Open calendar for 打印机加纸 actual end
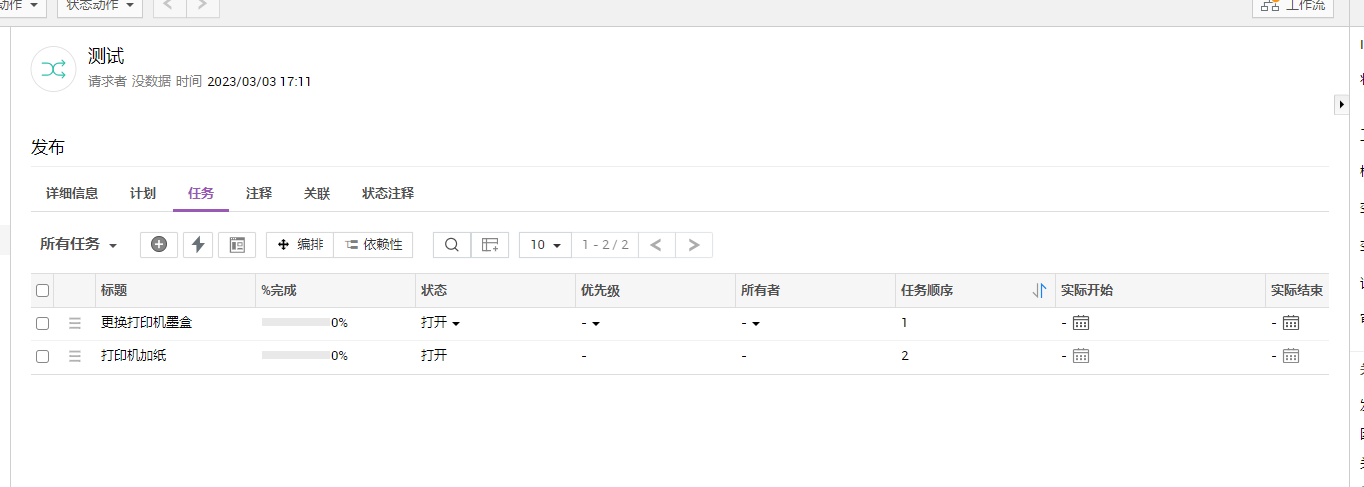 (1291, 356)
